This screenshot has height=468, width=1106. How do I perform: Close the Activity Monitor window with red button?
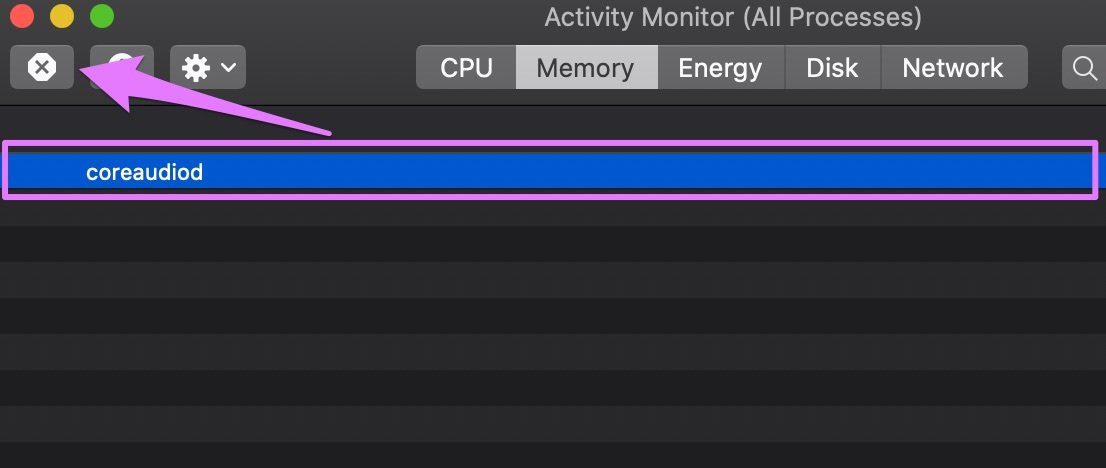pos(23,16)
